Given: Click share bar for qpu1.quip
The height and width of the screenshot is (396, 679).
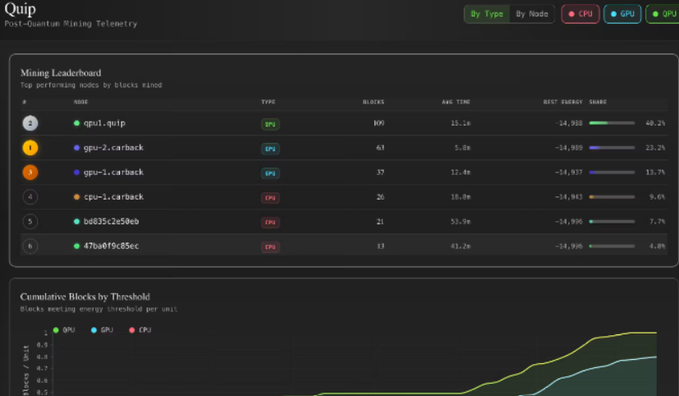Looking at the screenshot, I should coord(612,123).
